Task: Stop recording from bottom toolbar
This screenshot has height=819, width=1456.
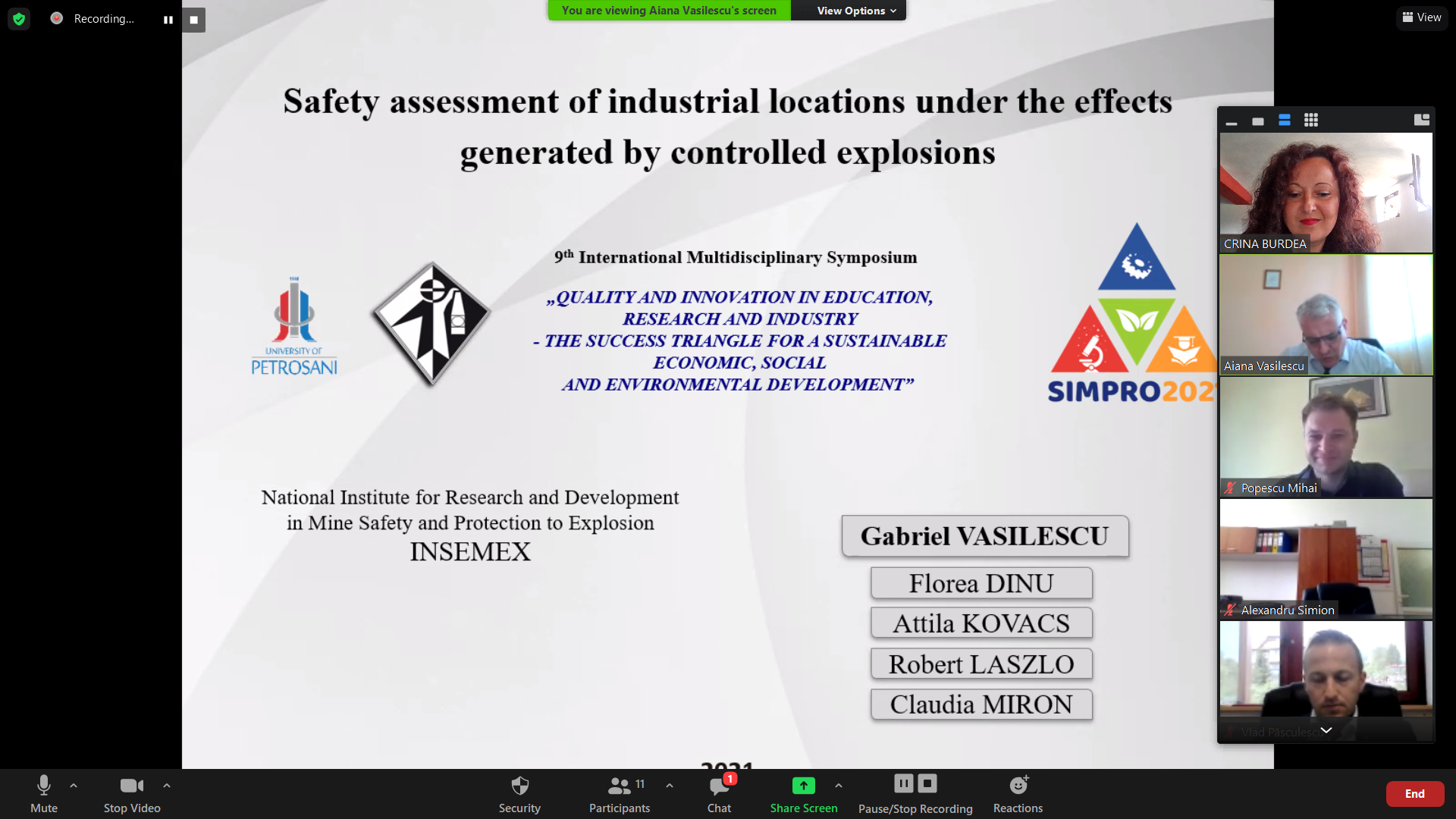Action: coord(927,783)
